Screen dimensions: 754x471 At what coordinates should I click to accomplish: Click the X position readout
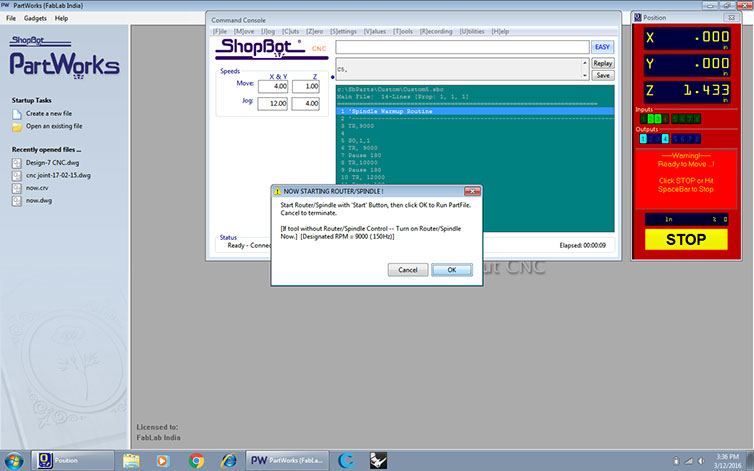pyautogui.click(x=687, y=38)
